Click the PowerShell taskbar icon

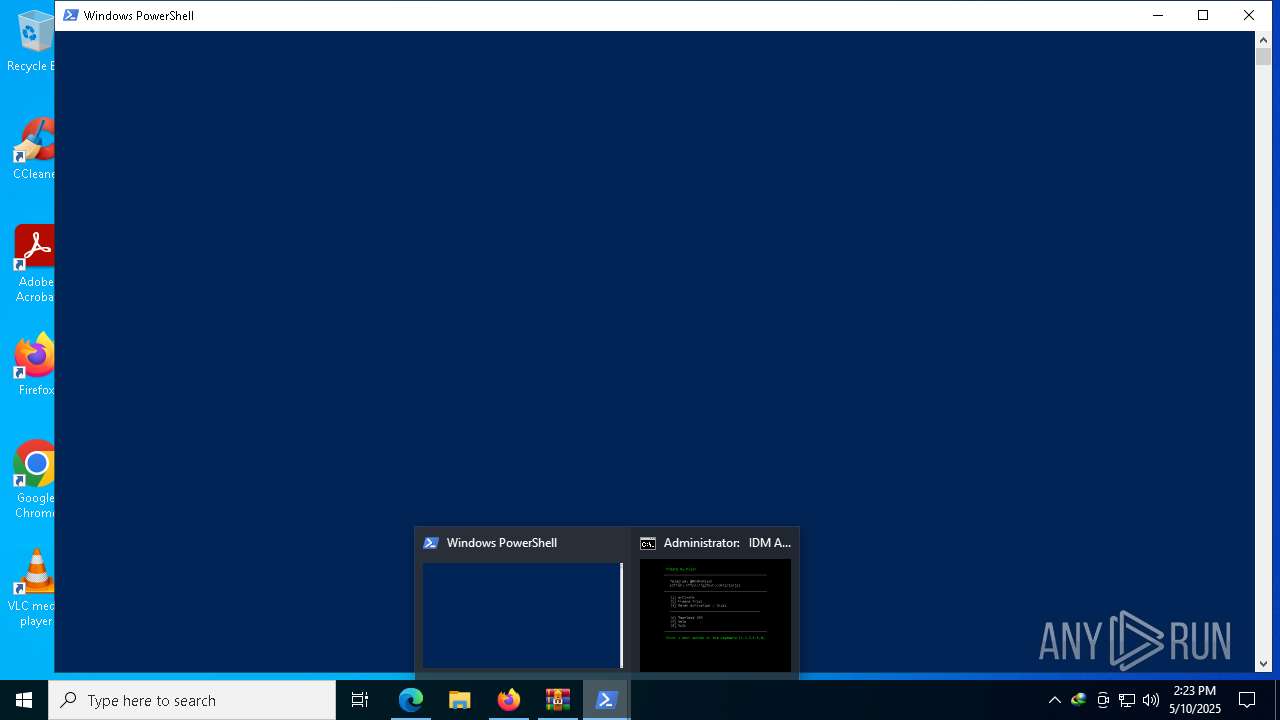point(606,700)
